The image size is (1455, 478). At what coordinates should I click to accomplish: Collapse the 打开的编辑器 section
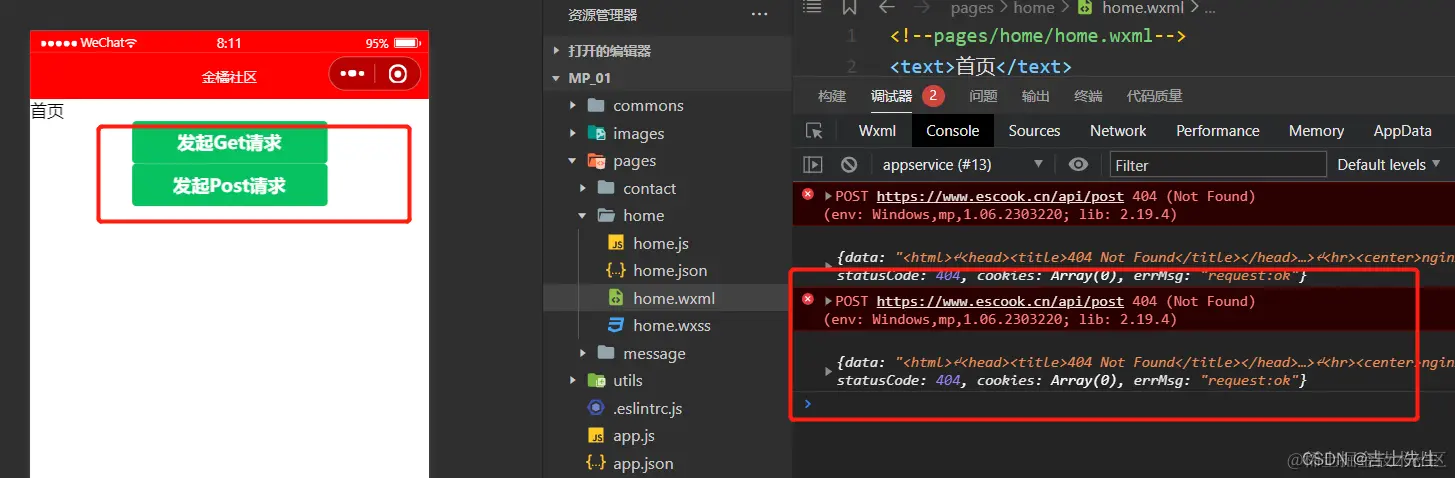(557, 50)
